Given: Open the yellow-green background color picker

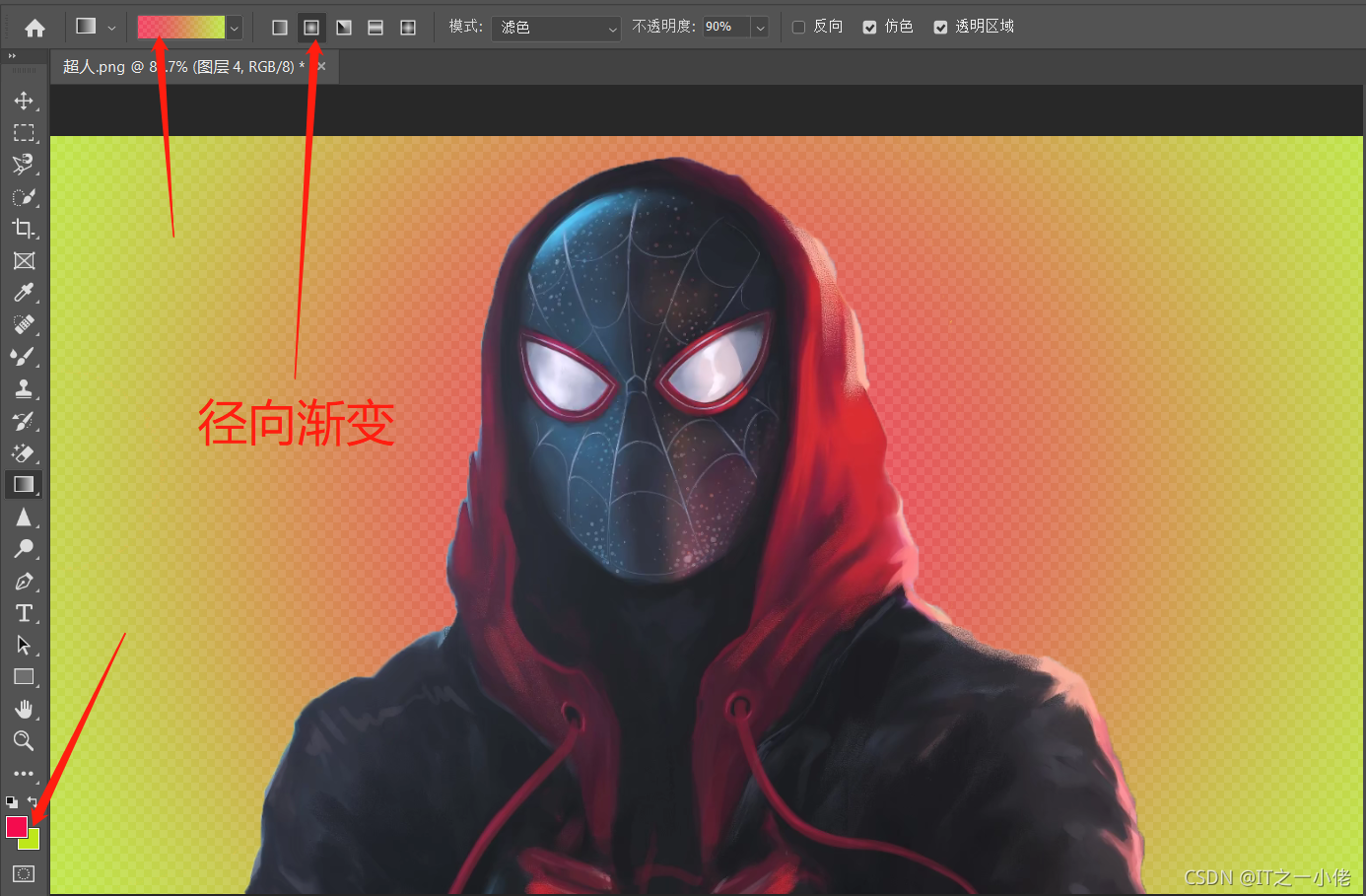Looking at the screenshot, I should (34, 843).
